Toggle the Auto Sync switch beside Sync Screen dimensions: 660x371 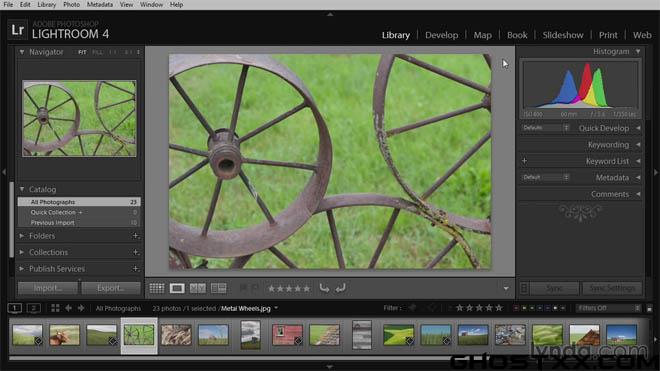tap(524, 288)
